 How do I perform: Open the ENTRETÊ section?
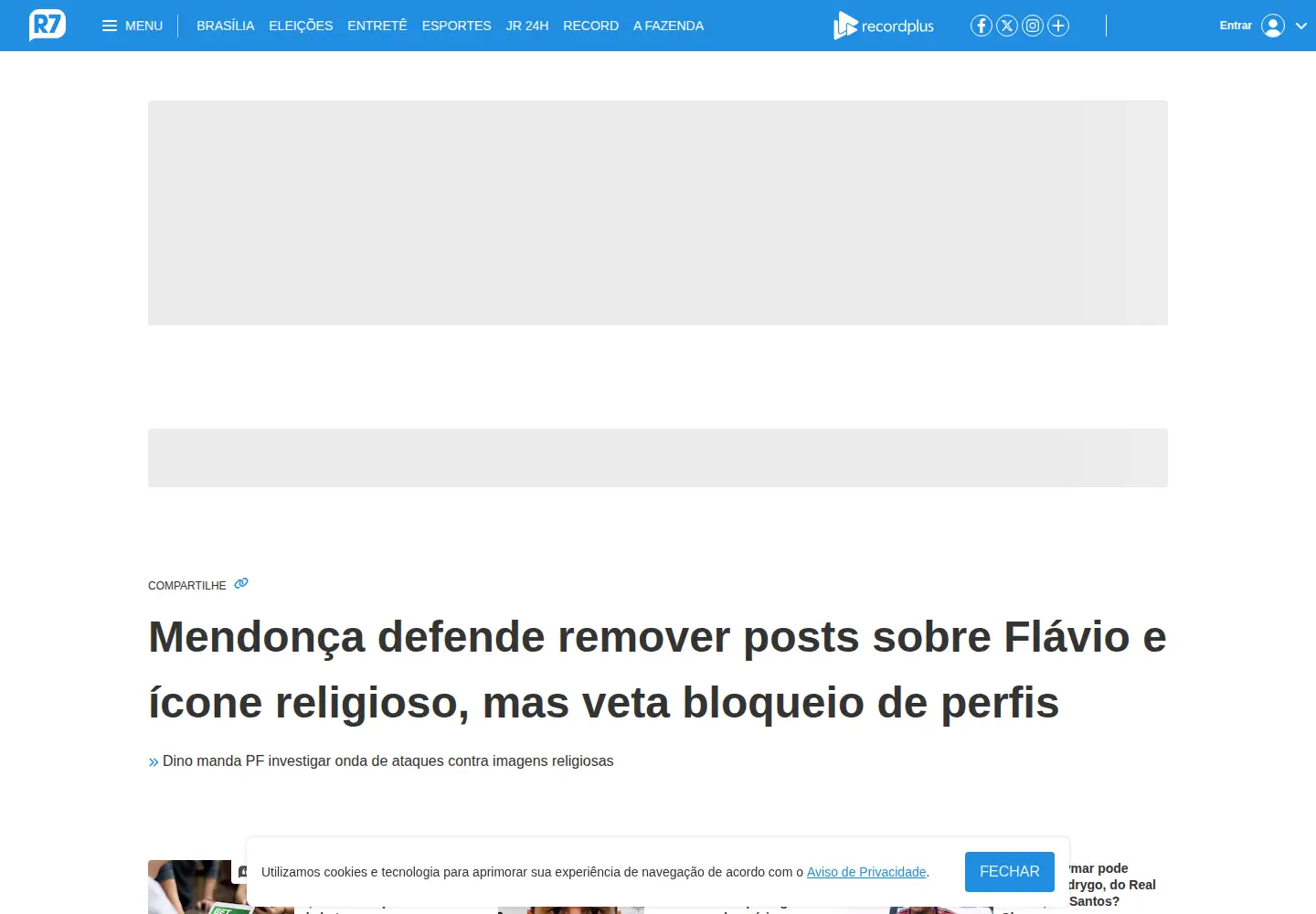coord(377,26)
